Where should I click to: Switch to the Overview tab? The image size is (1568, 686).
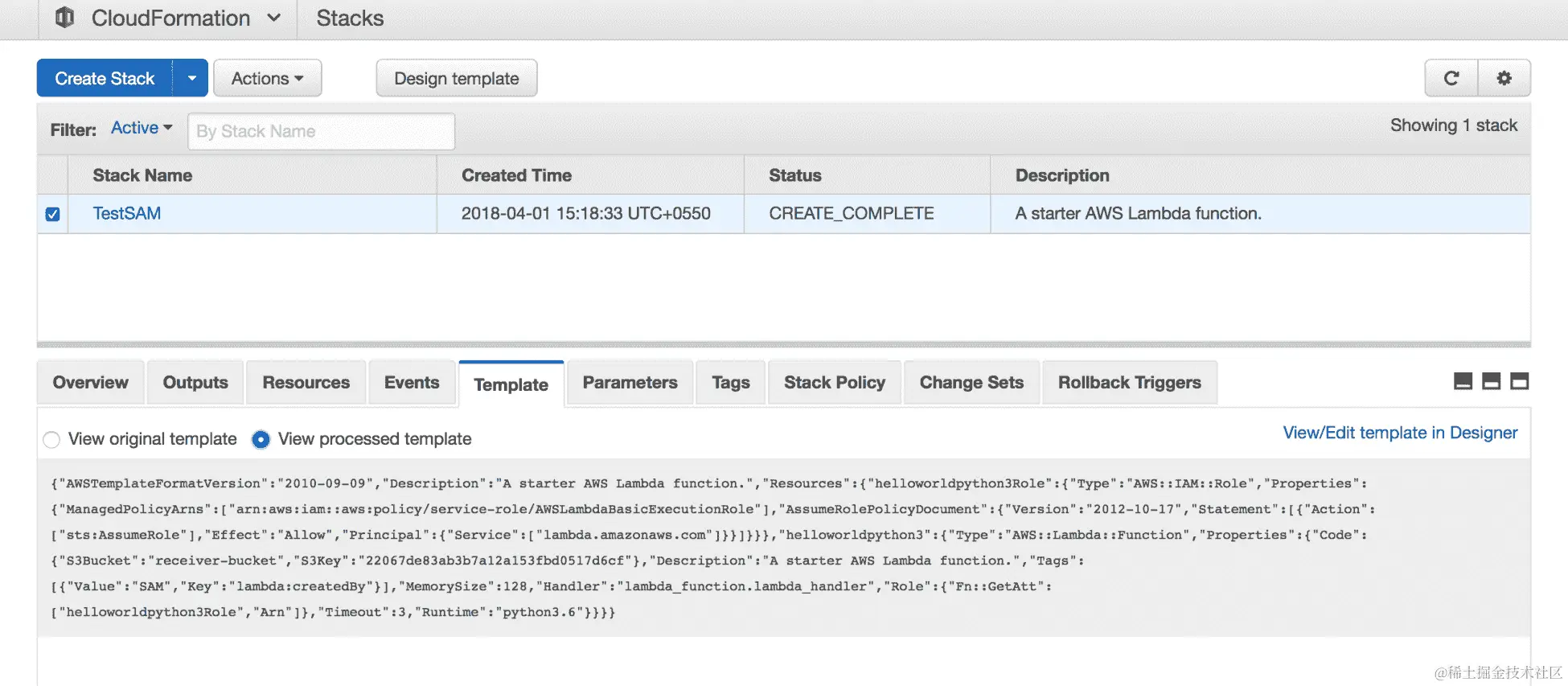(91, 383)
